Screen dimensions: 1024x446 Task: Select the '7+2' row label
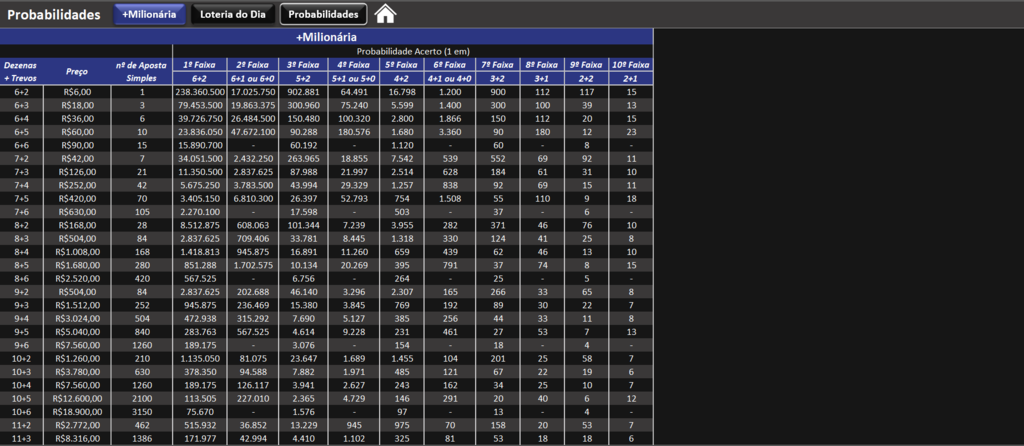pyautogui.click(x=22, y=158)
